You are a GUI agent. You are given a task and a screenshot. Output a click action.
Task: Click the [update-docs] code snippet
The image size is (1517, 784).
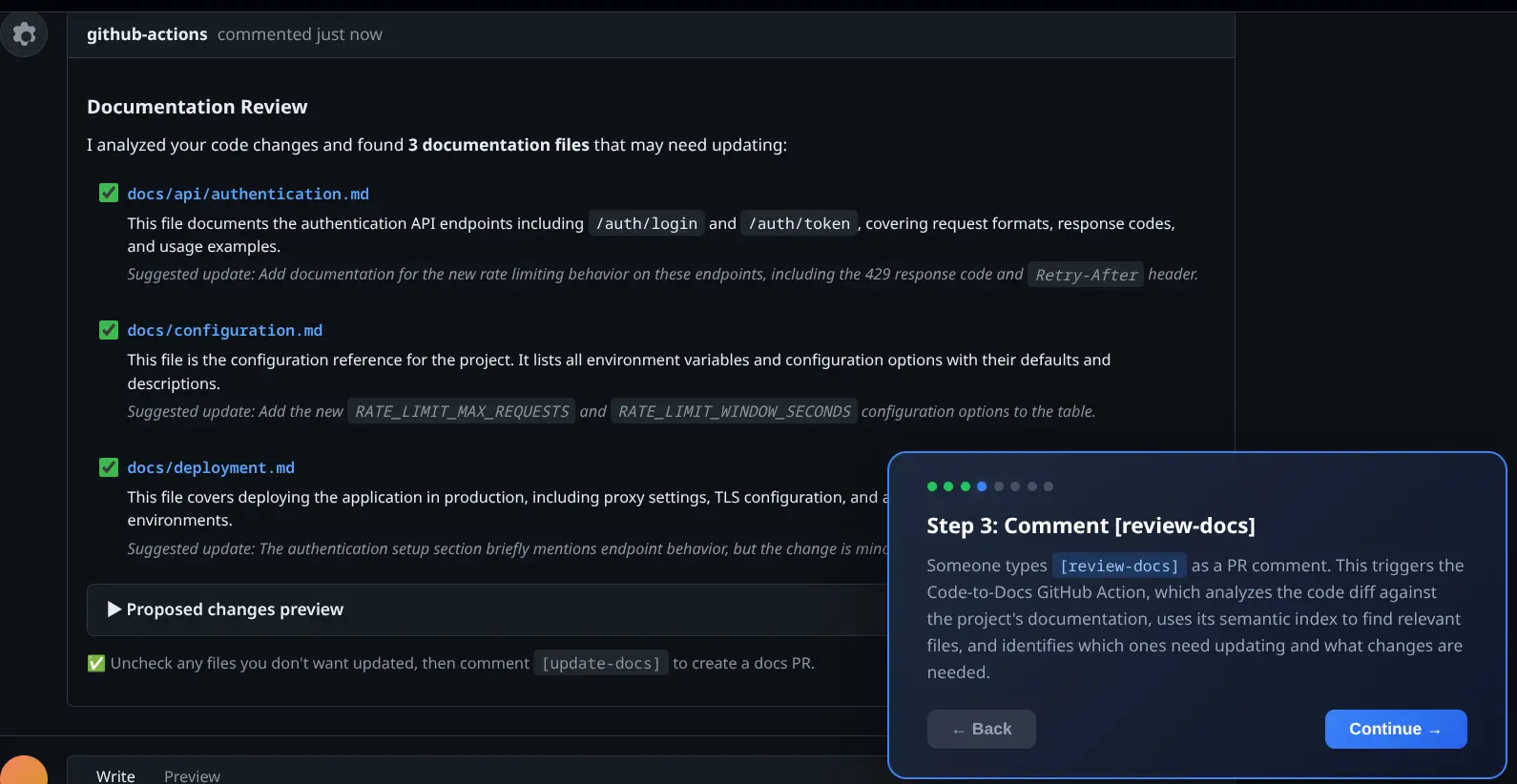click(601, 663)
